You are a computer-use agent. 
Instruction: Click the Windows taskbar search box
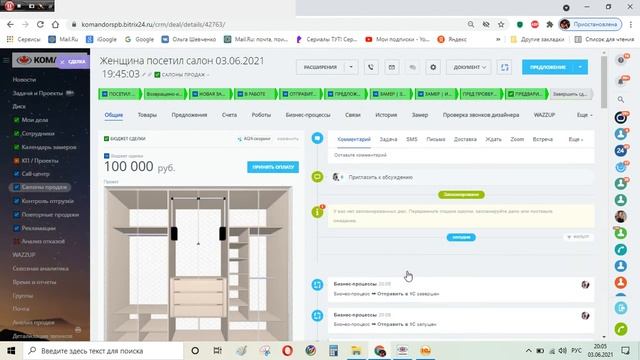(103, 351)
